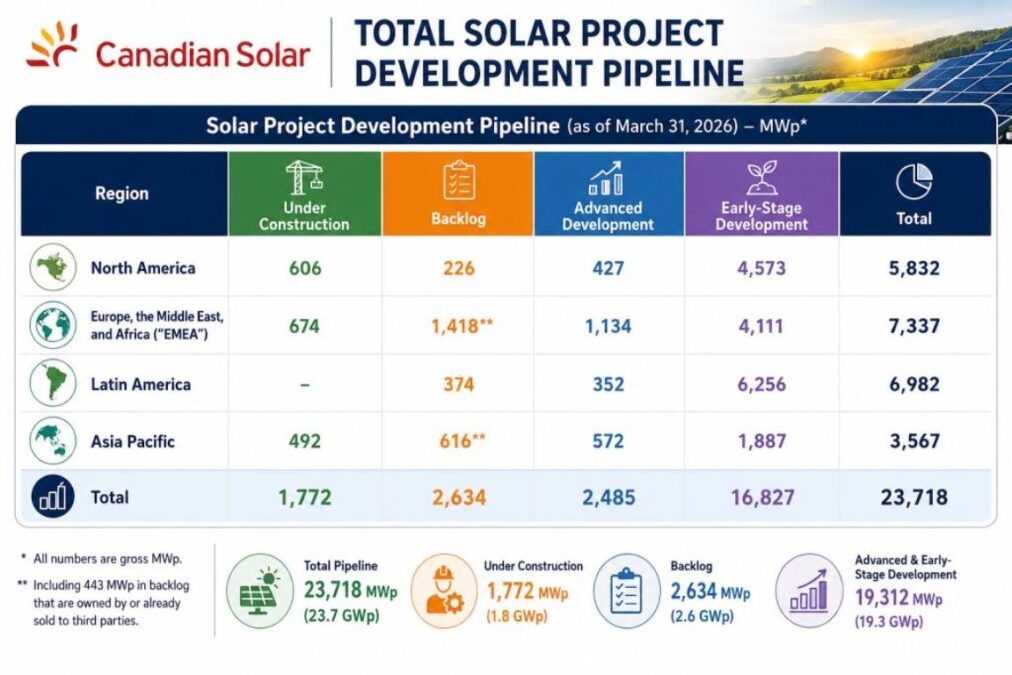The image size is (1012, 675).
Task: Click the early-stage total 16,827
Action: tap(762, 498)
